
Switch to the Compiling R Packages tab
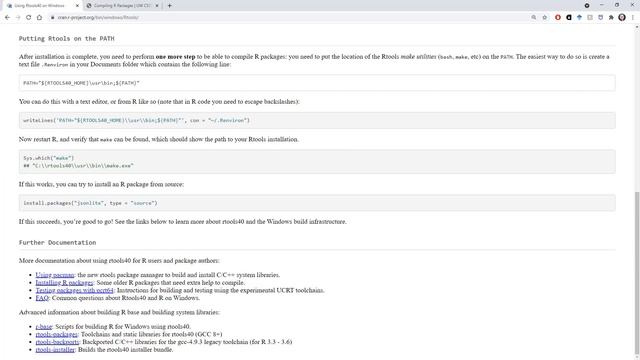coord(122,6)
